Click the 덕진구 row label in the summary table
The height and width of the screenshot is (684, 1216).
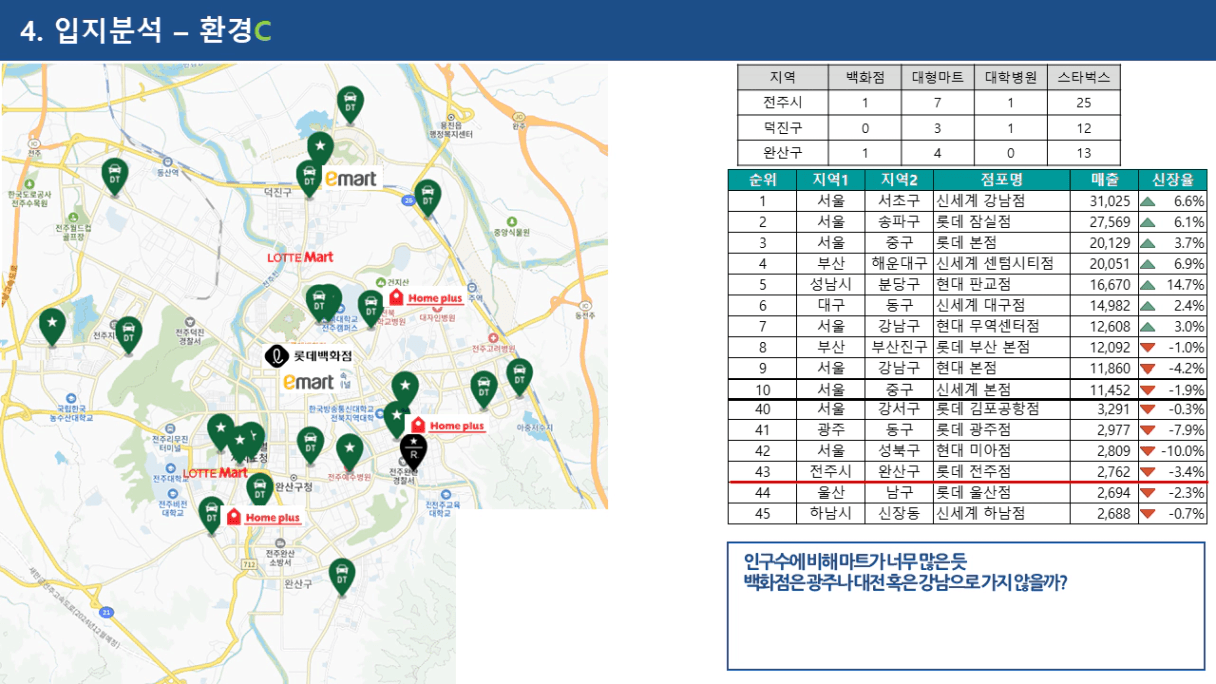(784, 127)
